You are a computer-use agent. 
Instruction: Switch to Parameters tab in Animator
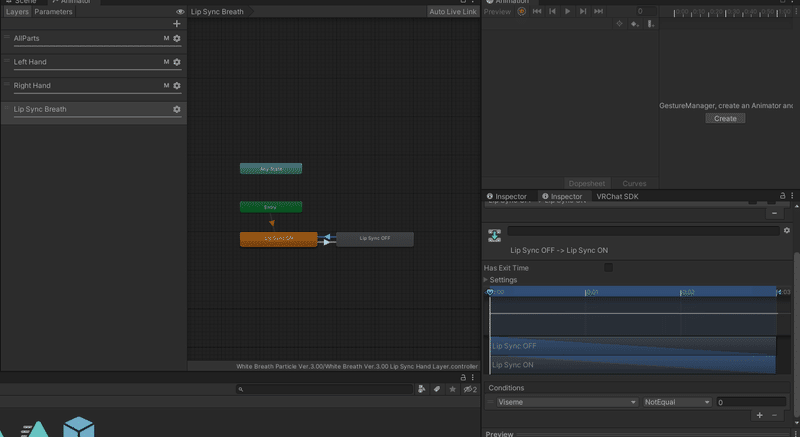tap(53, 11)
